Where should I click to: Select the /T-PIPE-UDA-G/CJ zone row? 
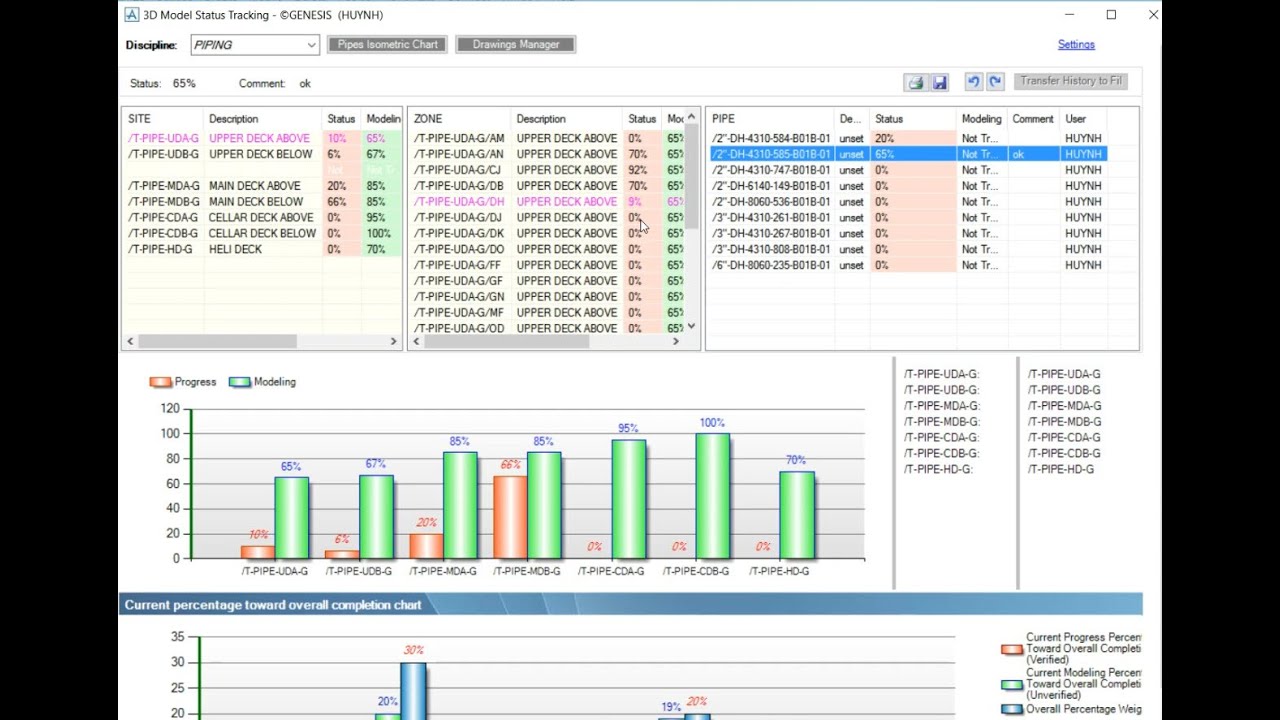click(549, 170)
